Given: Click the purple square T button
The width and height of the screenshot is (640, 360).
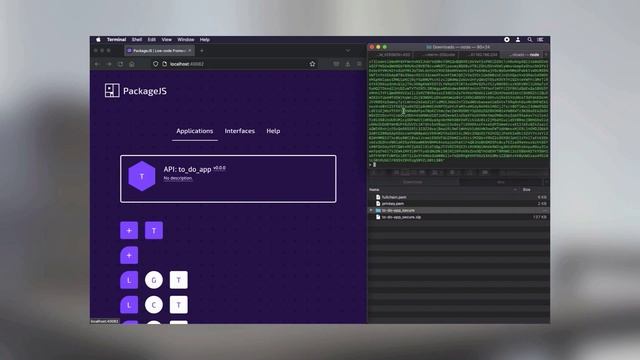Looking at the screenshot, I should point(154,231).
